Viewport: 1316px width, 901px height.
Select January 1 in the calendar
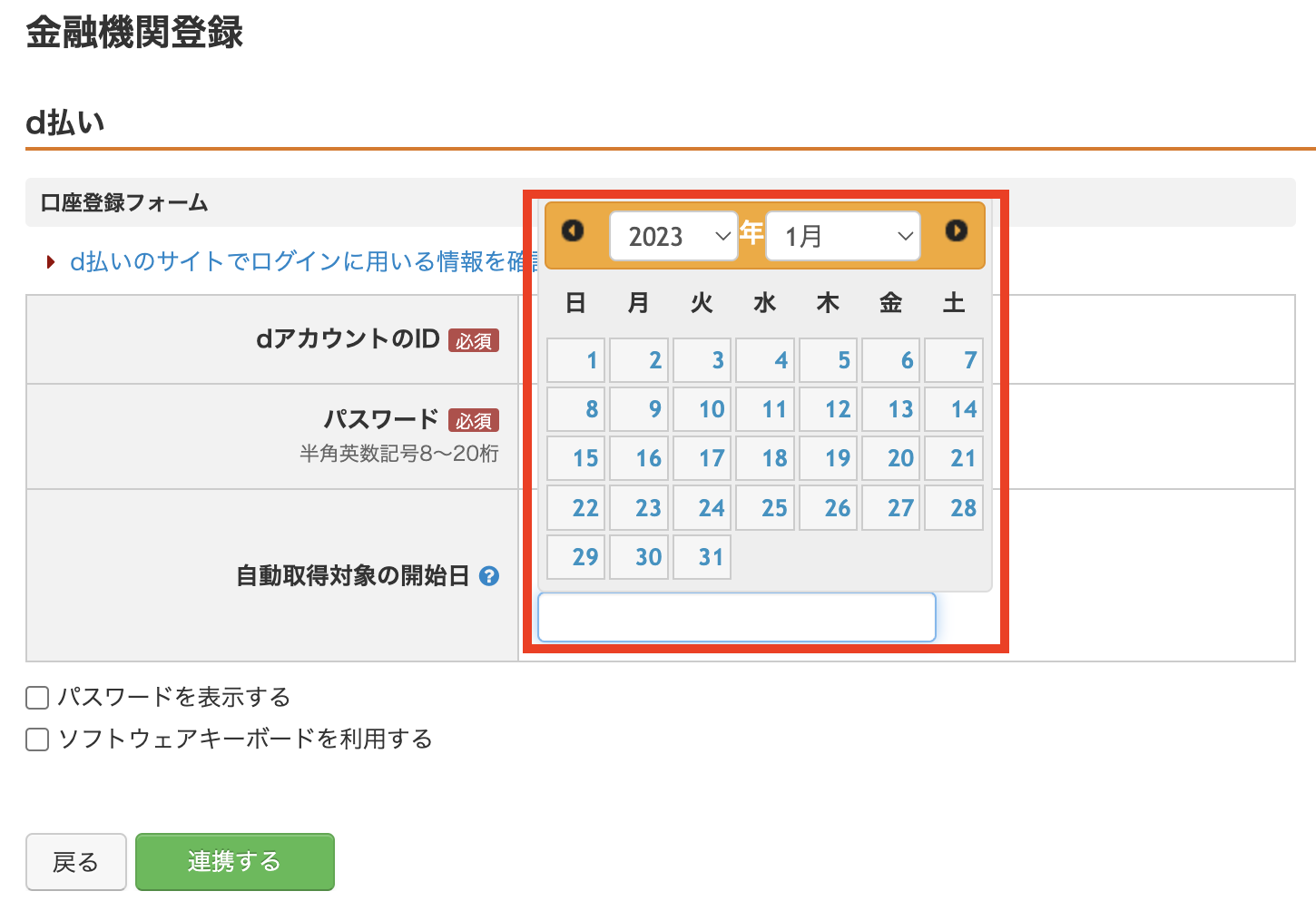tap(576, 360)
